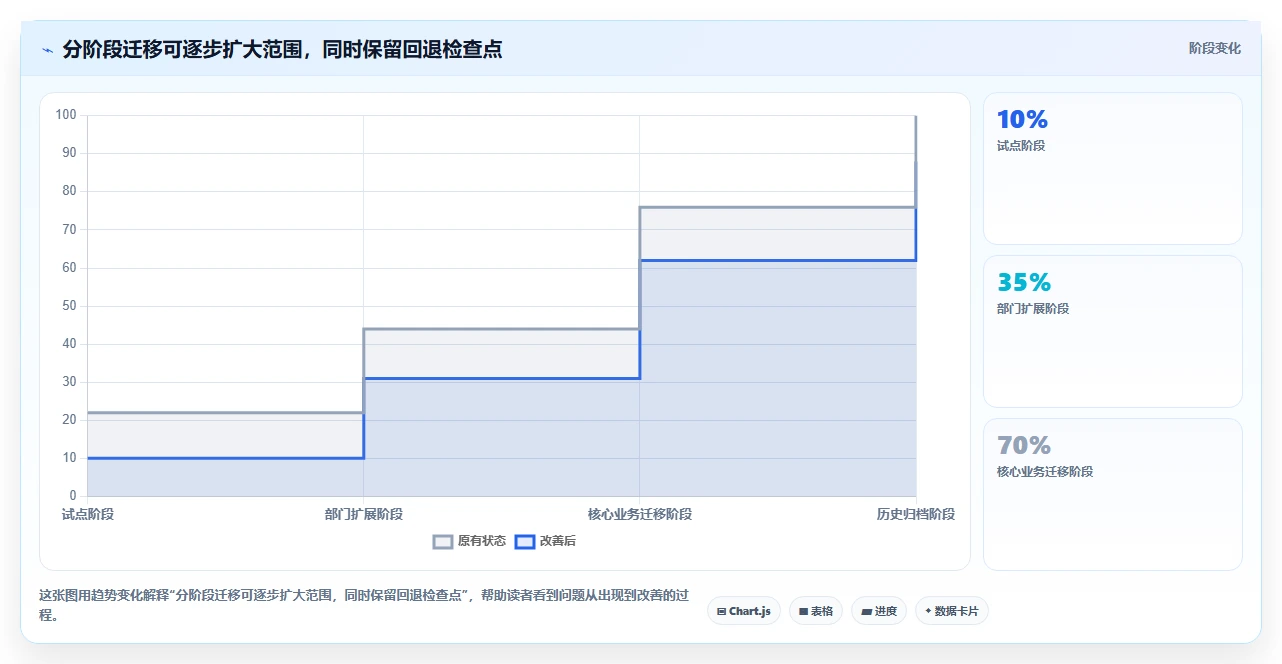Click the lightning icon beside the title

click(x=47, y=50)
